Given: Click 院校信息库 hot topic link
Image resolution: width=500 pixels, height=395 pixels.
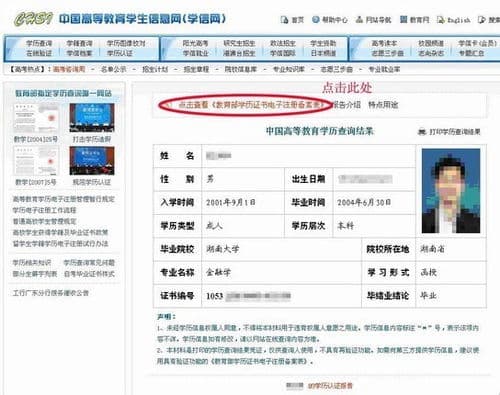Looking at the screenshot, I should coord(241,69).
